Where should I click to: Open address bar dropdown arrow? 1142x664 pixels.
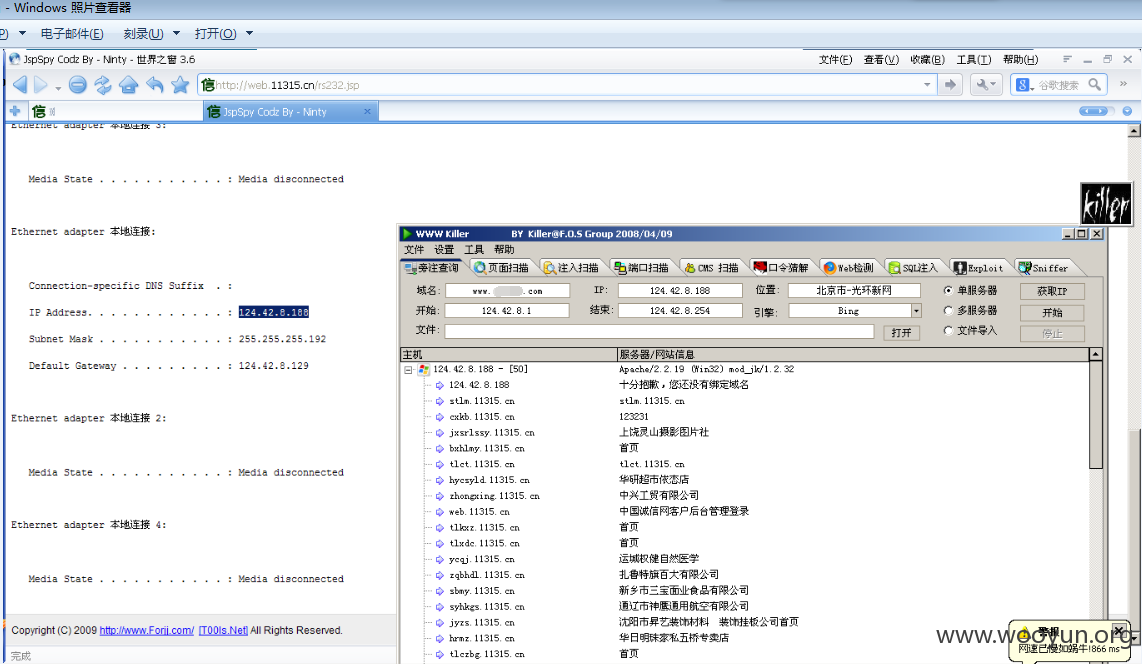(x=926, y=85)
